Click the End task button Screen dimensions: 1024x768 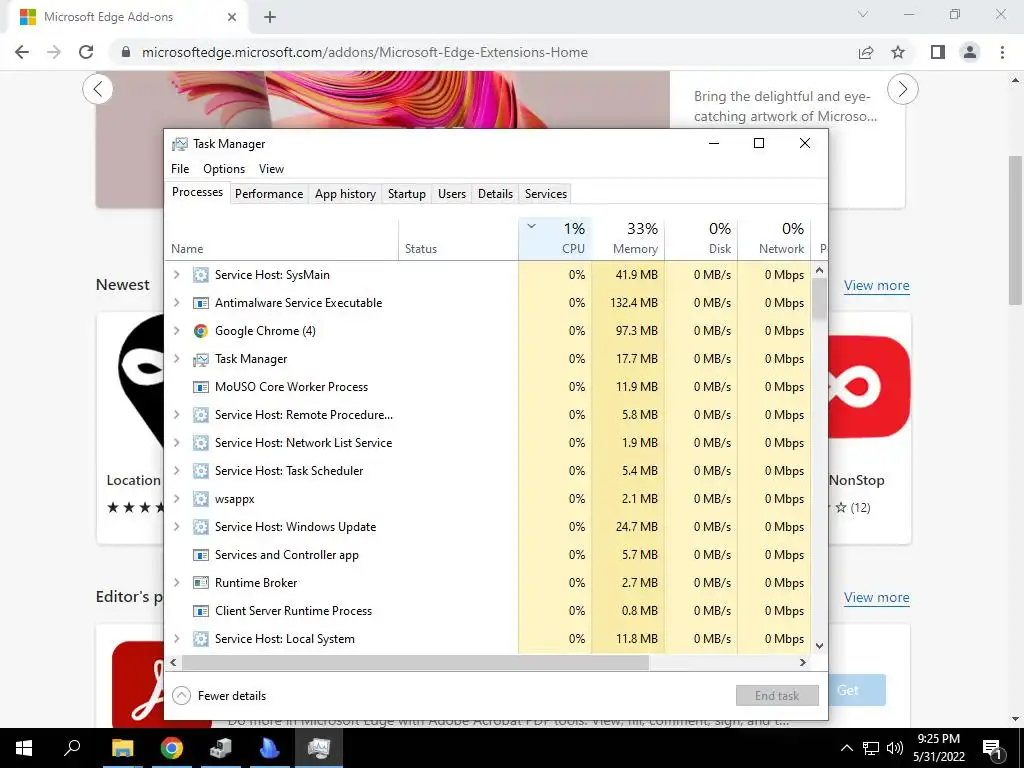coord(777,696)
